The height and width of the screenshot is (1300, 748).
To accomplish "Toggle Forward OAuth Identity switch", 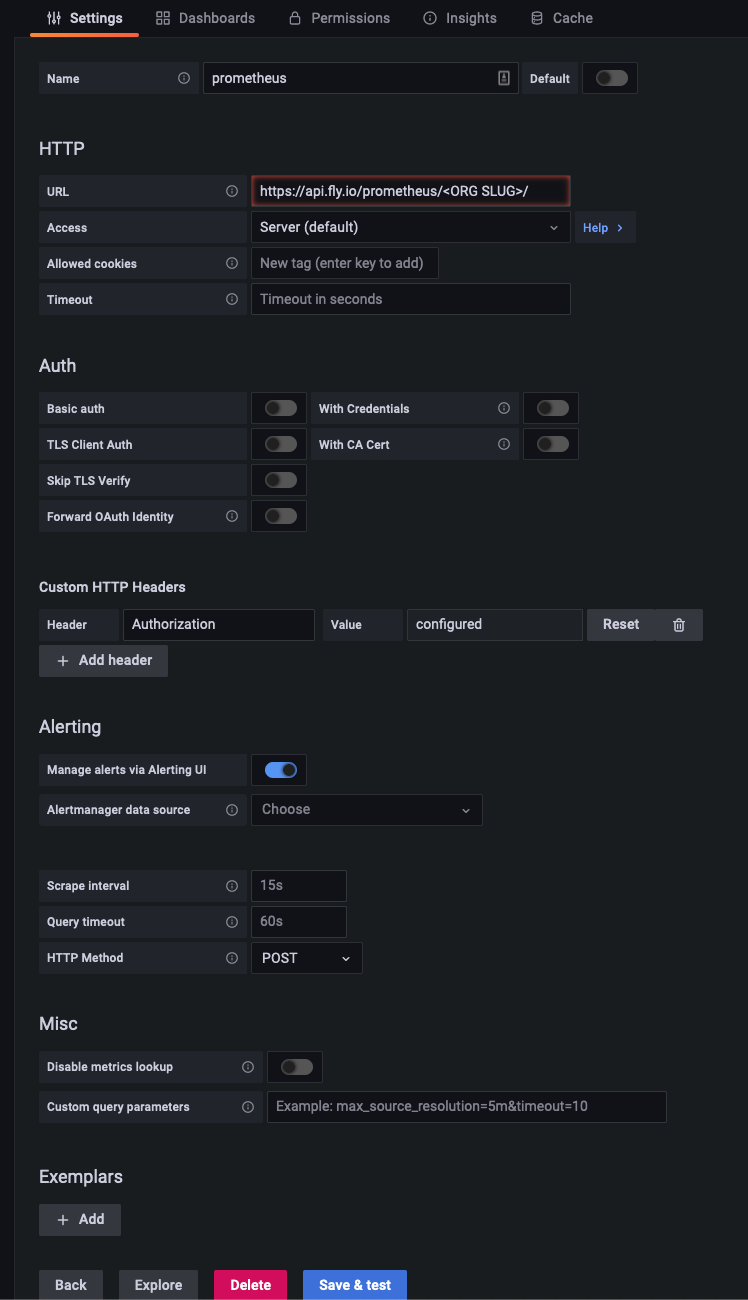I will pos(281,516).
